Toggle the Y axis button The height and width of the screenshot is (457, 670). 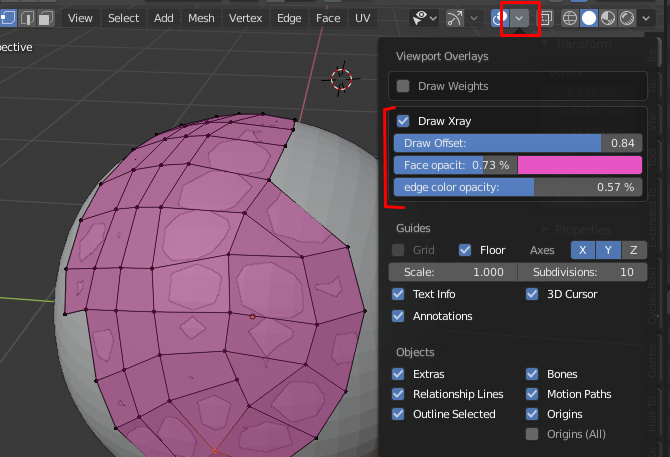pyautogui.click(x=606, y=250)
